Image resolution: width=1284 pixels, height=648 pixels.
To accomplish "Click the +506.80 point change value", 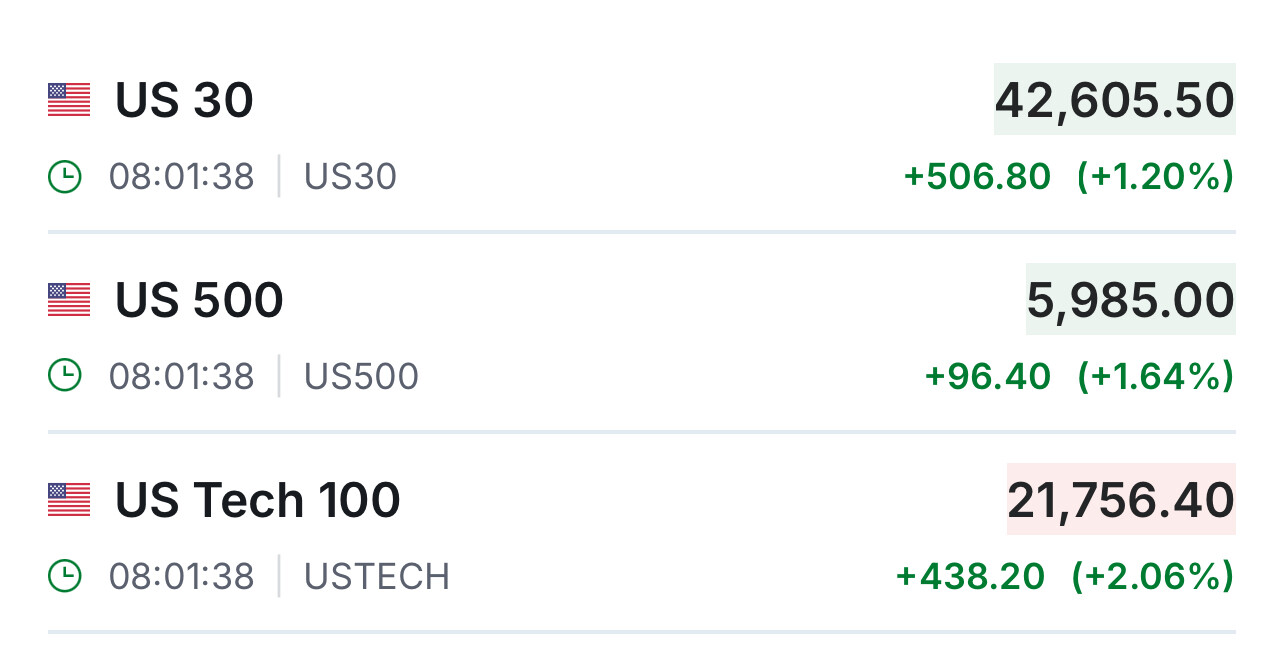I will 977,177.
